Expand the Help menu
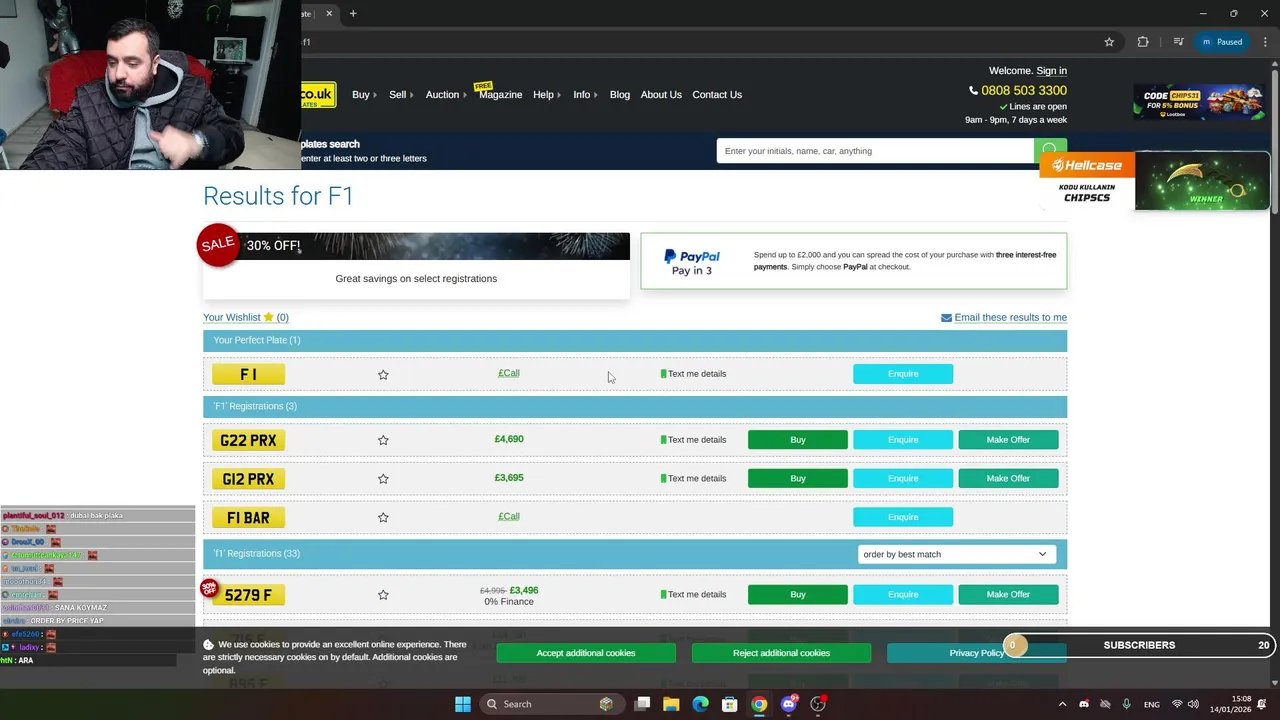The height and width of the screenshot is (720, 1280). [x=547, y=95]
